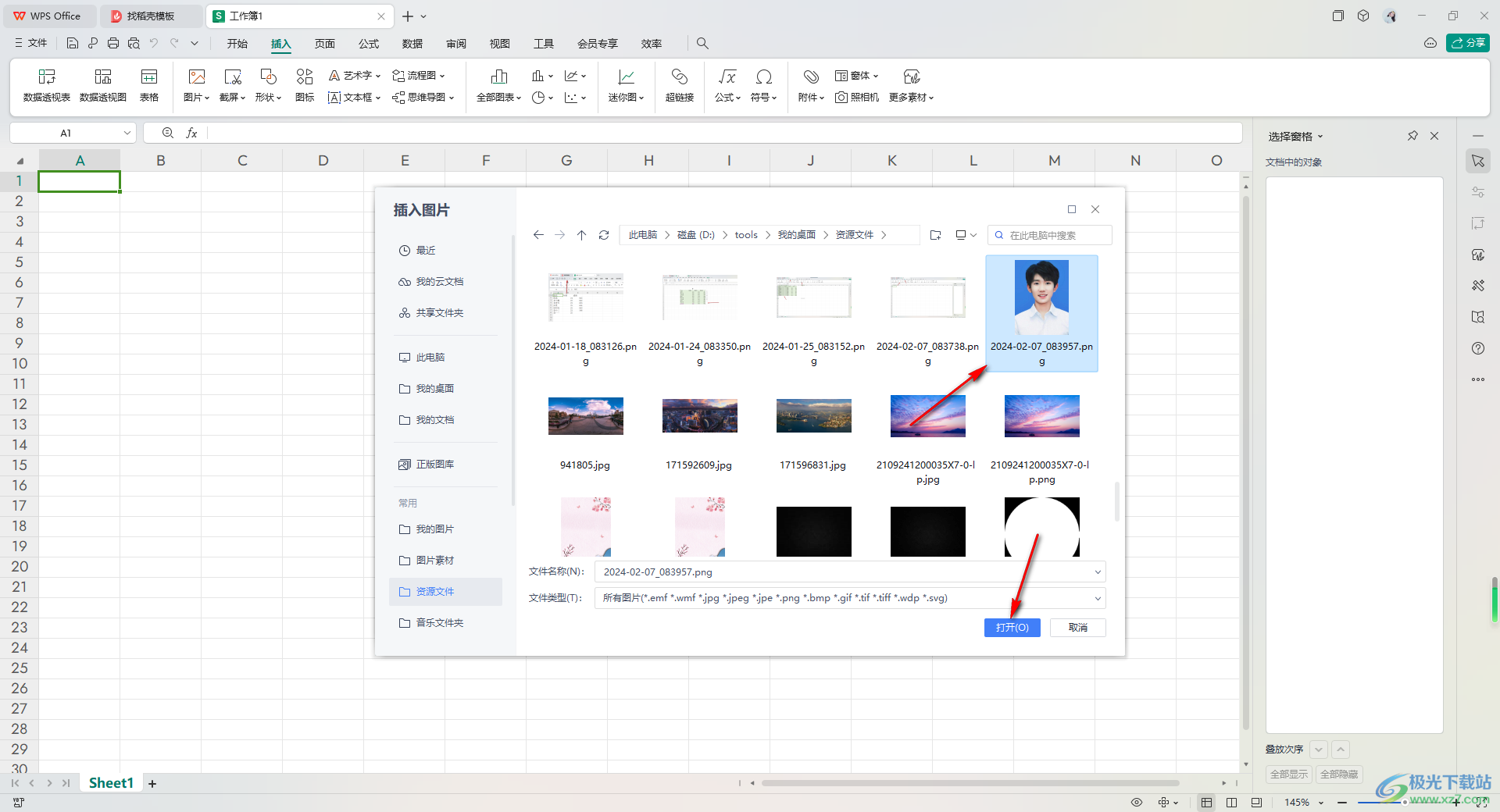
Task: Click the dialog file list scrollbar
Action: click(1117, 501)
